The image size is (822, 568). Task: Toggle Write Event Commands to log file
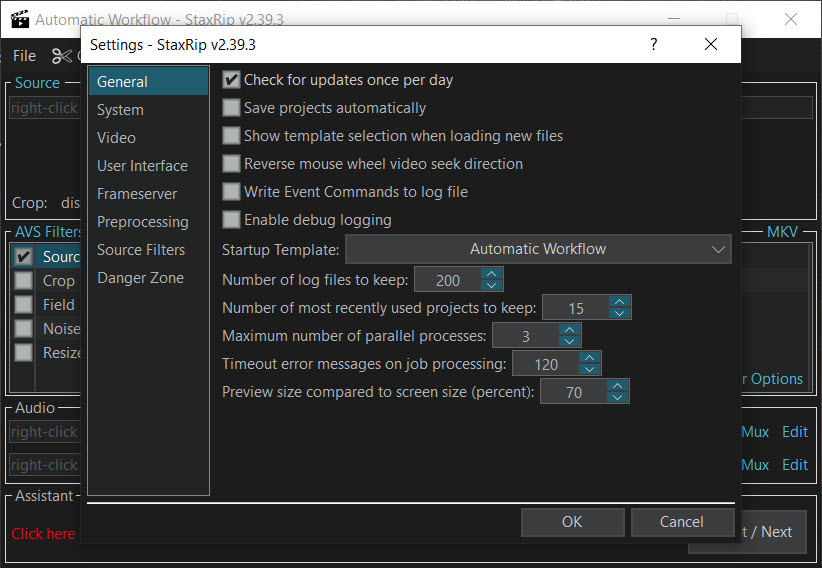coord(231,191)
